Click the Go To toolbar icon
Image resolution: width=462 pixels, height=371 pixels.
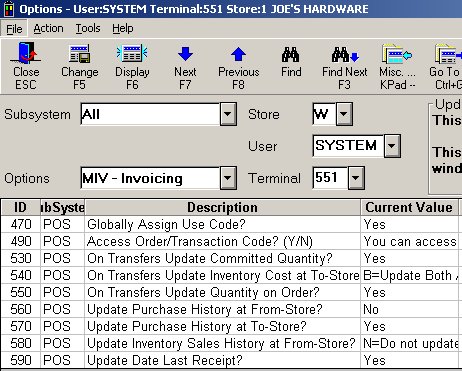coord(447,54)
